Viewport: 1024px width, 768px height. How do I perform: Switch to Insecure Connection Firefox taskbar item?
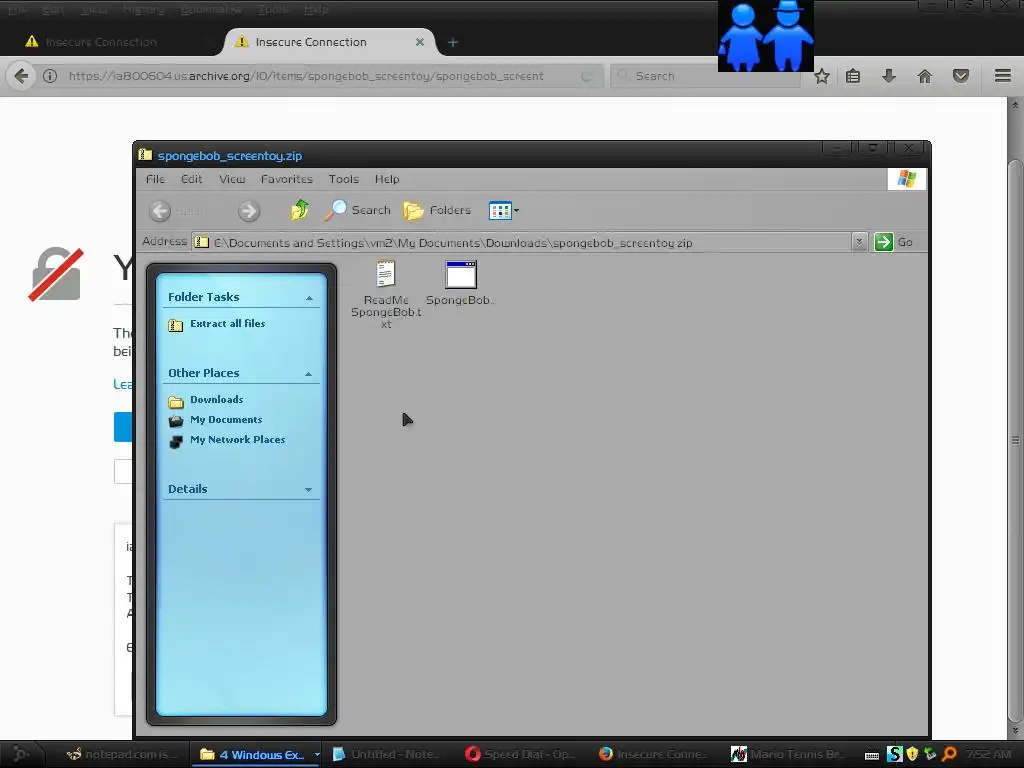tap(653, 754)
